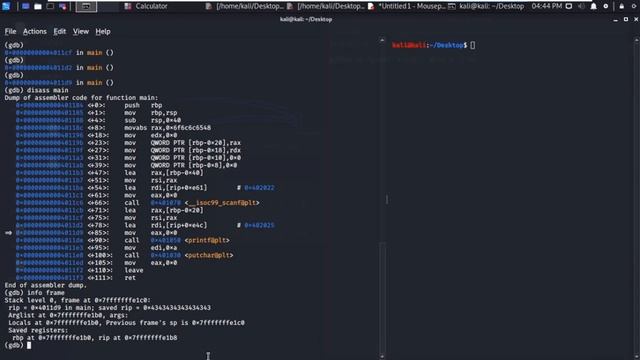Switch to the Calculator window in the taskbar
640x360 pixels.
pos(146,6)
